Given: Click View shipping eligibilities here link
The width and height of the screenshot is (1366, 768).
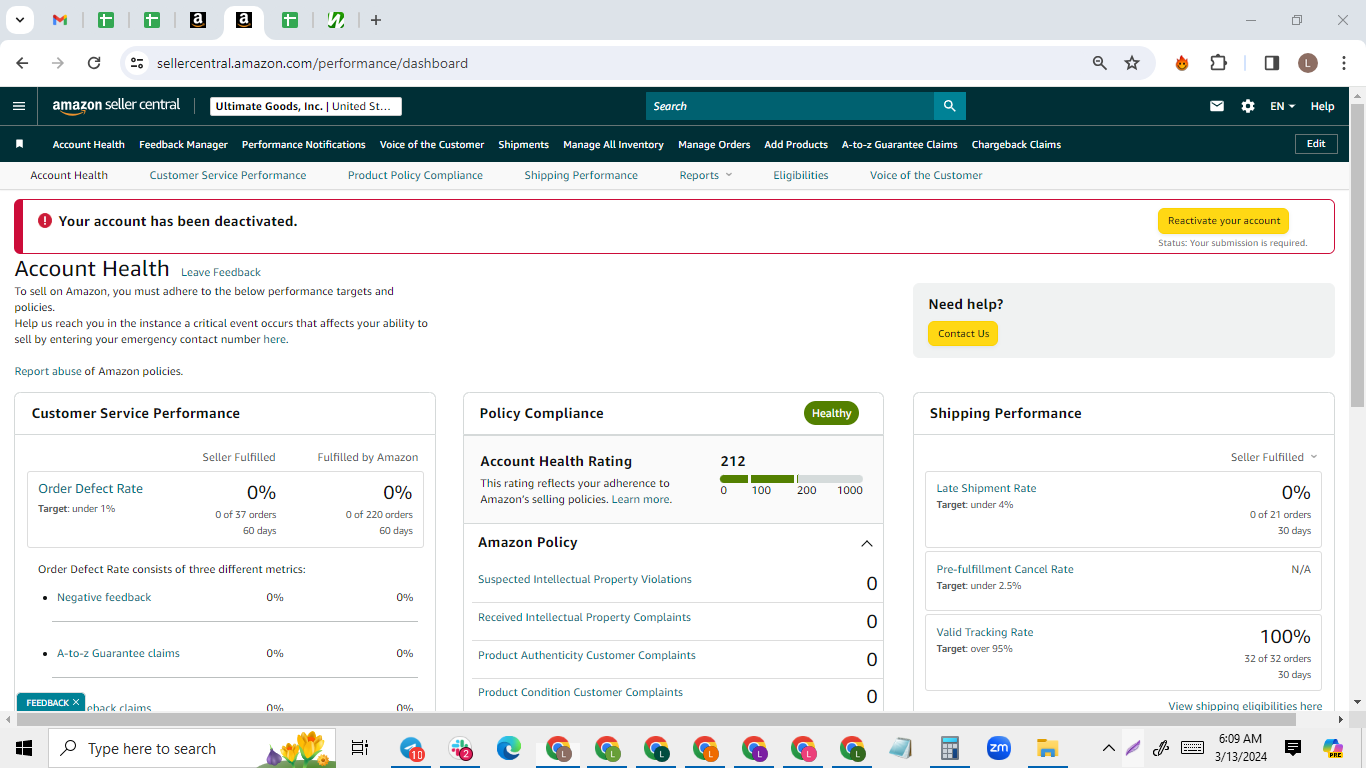Looking at the screenshot, I should pos(1245,706).
